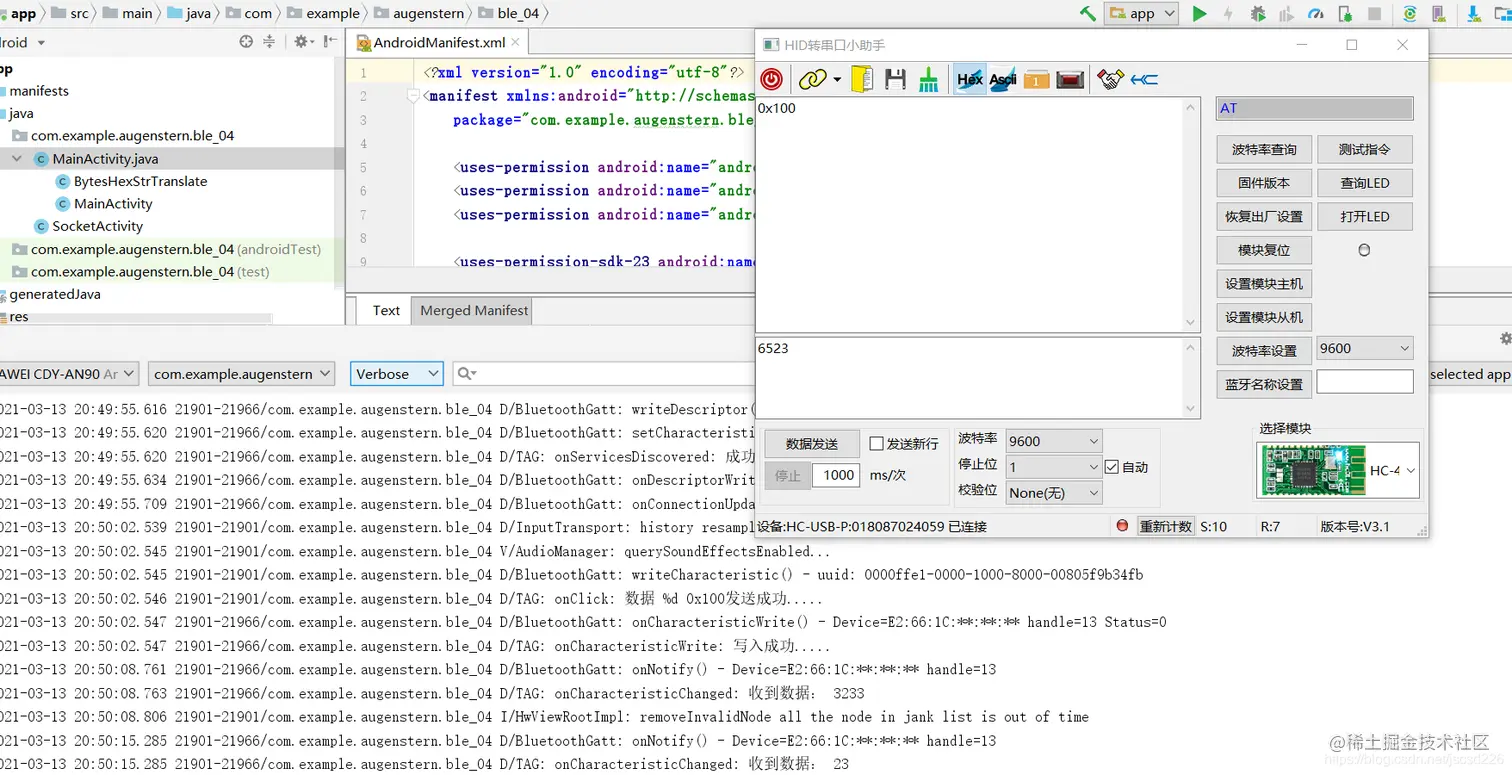The width and height of the screenshot is (1512, 775).
Task: Toggle Ascii display mode in HID toolbar
Action: pos(1003,79)
